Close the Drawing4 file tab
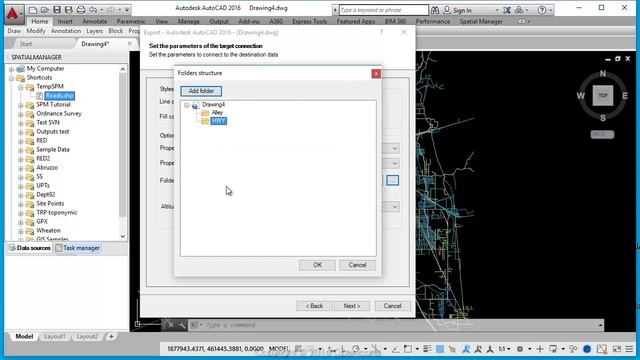Viewport: 640px width, 360px height. tap(130, 43)
